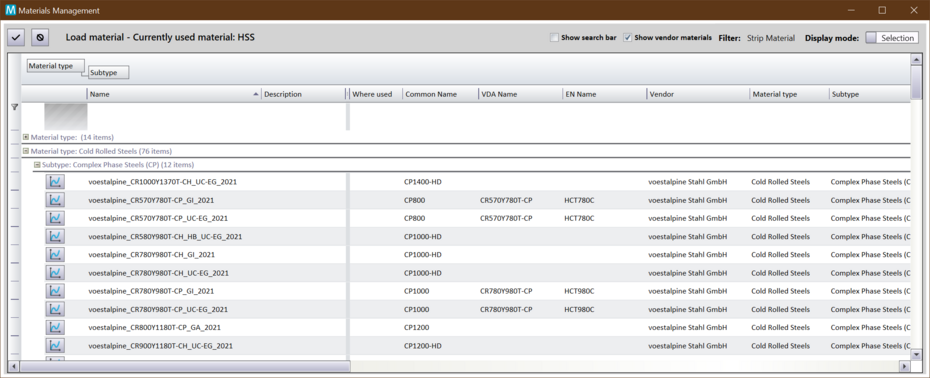Screen dimensions: 930x378
Task: Click common name CP1400-HD
Action: tap(423, 182)
